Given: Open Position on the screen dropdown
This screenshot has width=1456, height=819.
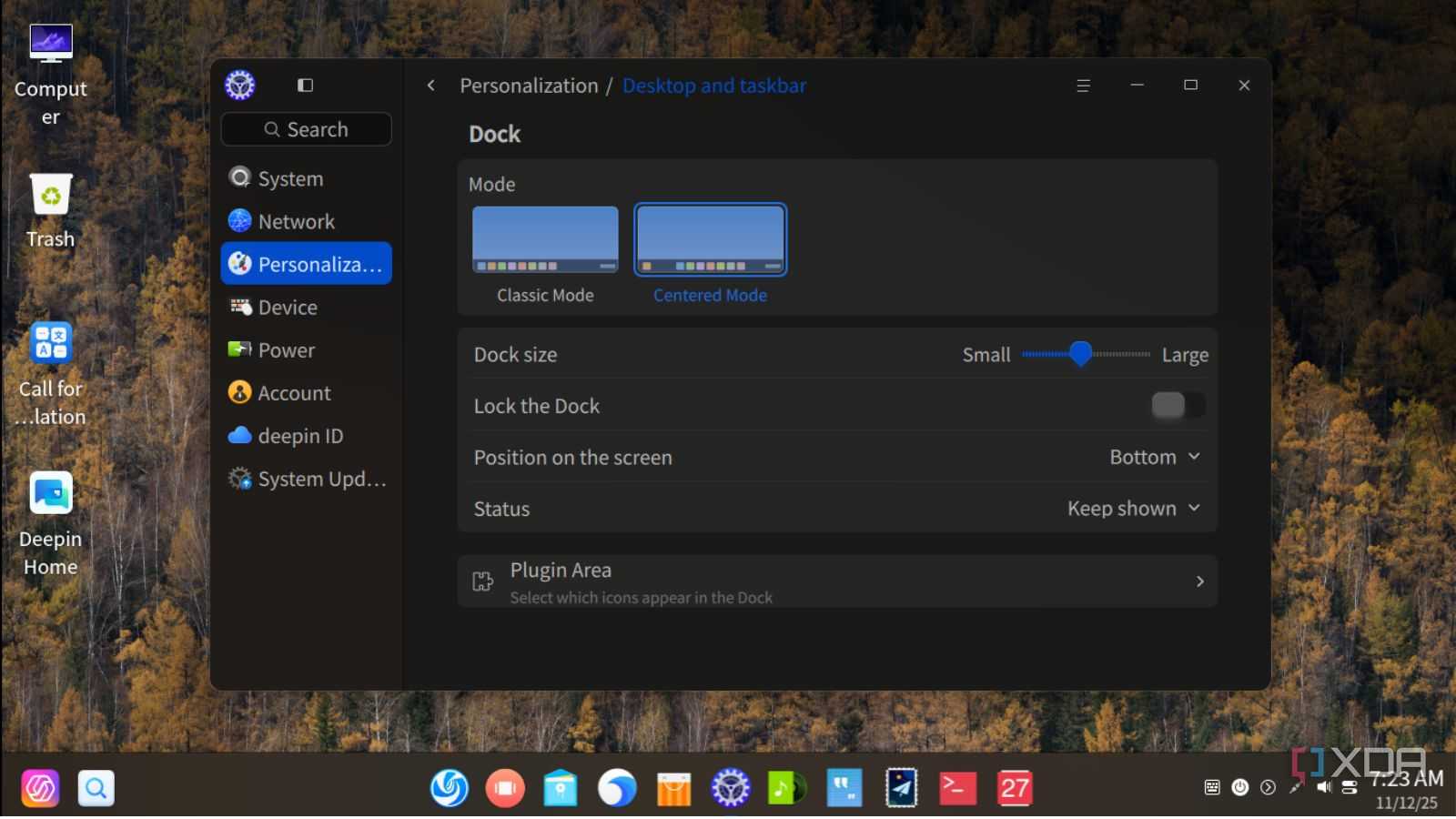Looking at the screenshot, I should [x=1155, y=458].
